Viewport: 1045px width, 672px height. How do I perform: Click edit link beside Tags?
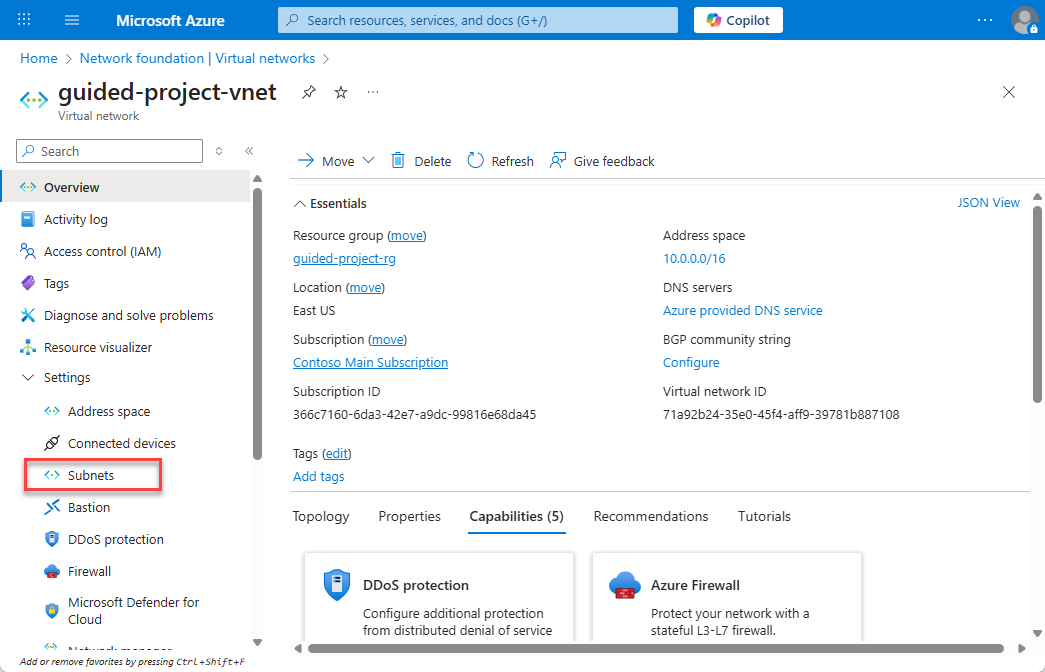pos(337,453)
